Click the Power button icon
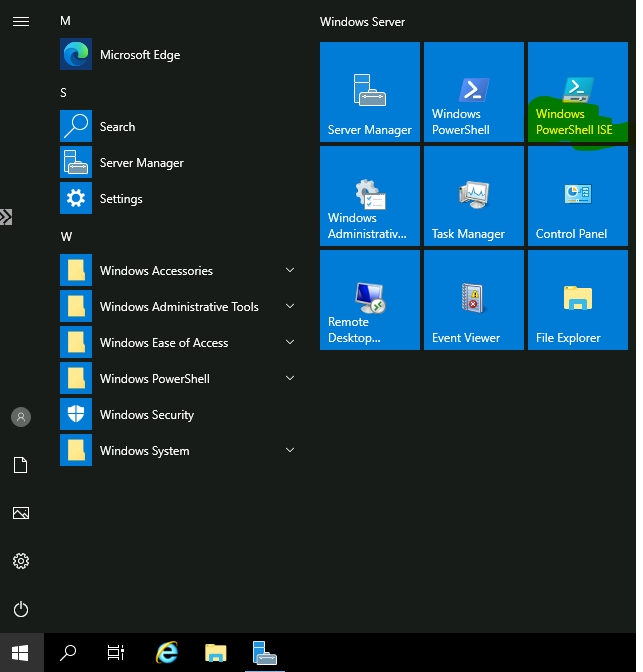The width and height of the screenshot is (643, 672). pyautogui.click(x=21, y=609)
